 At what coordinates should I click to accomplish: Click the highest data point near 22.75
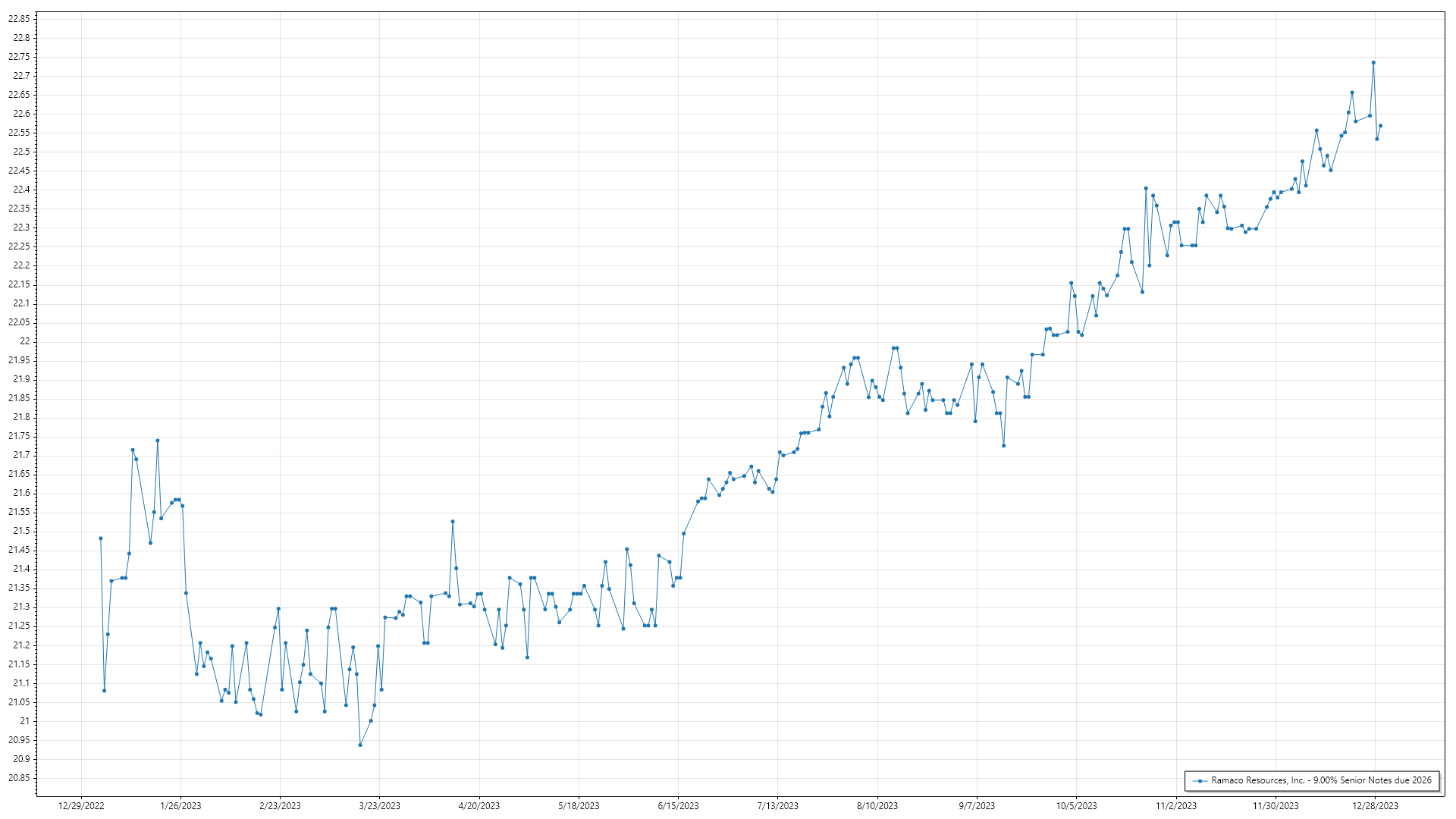pos(1373,63)
